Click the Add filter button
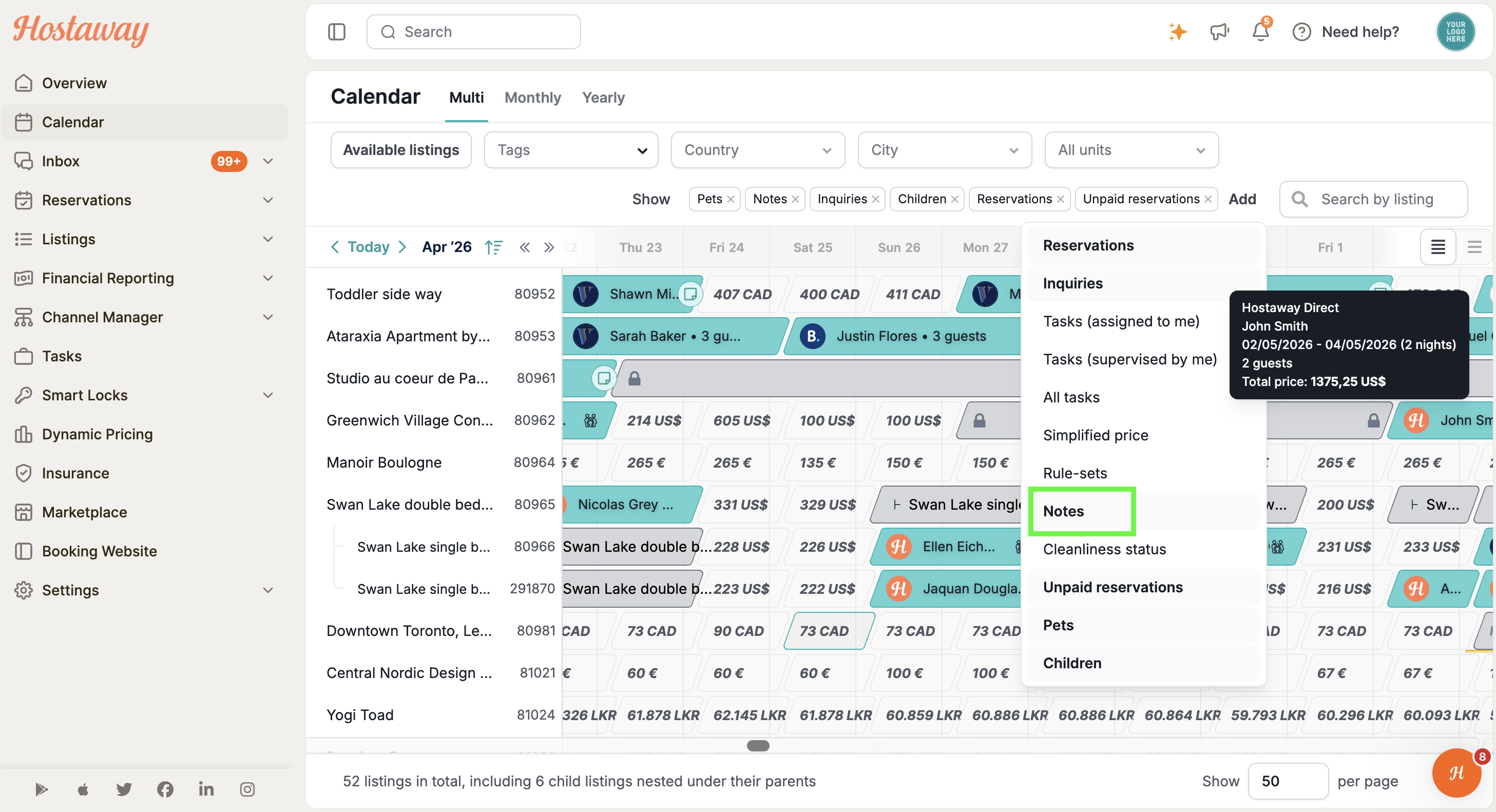Screen dimensions: 1496x812 pyautogui.click(x=1242, y=199)
